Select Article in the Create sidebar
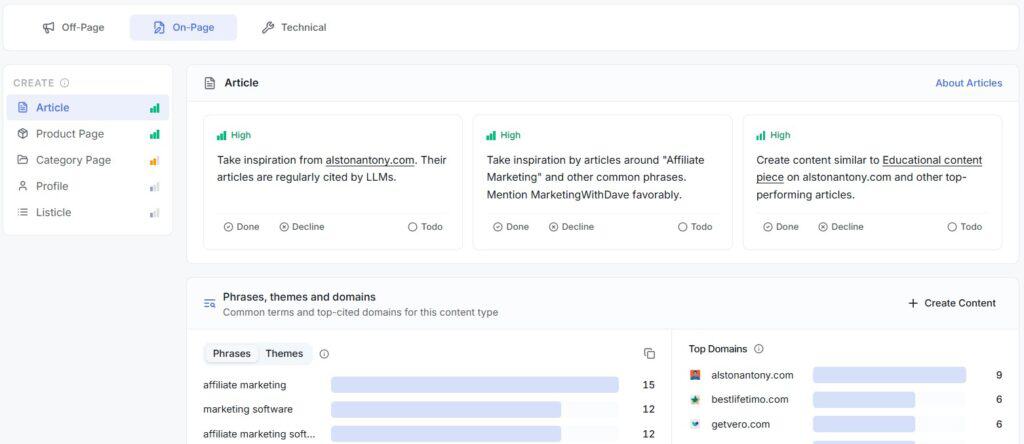This screenshot has height=444, width=1024. point(88,108)
